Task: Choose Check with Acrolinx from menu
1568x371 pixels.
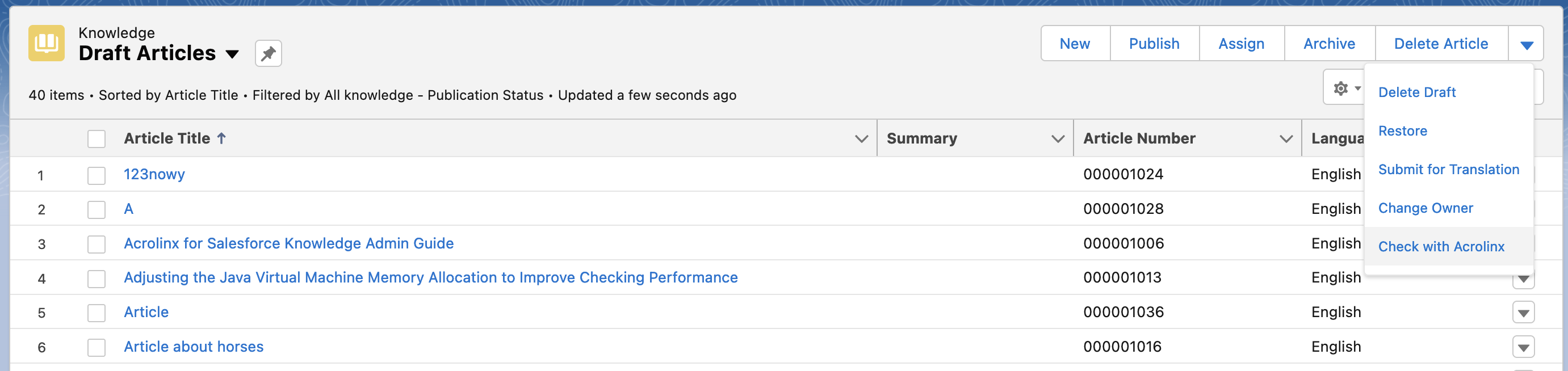Action: [x=1441, y=246]
